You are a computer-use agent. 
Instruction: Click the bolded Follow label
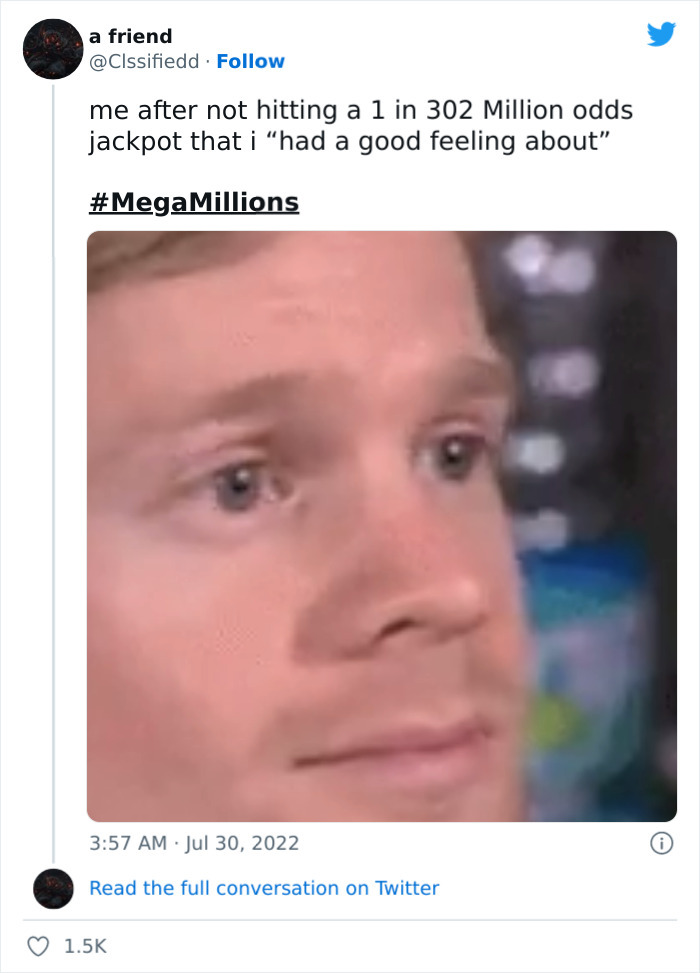pyautogui.click(x=250, y=61)
